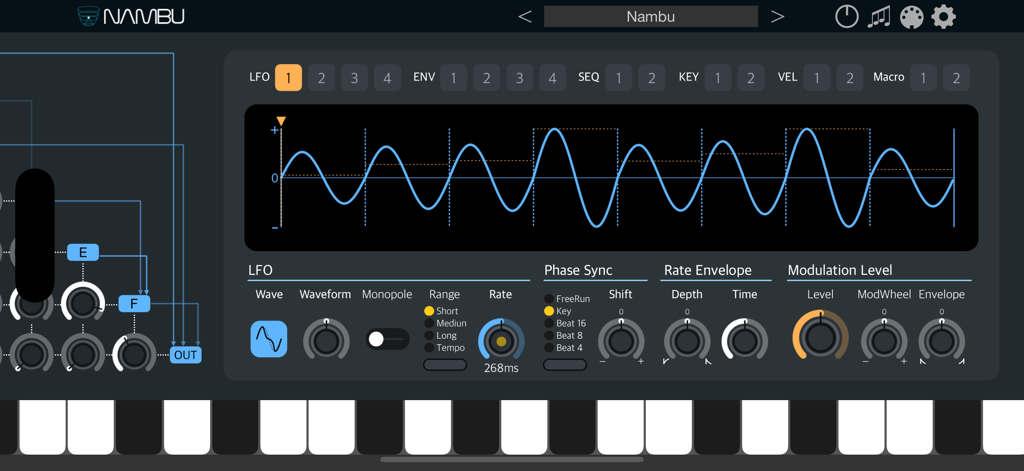Select KEY tab 2

751,78
